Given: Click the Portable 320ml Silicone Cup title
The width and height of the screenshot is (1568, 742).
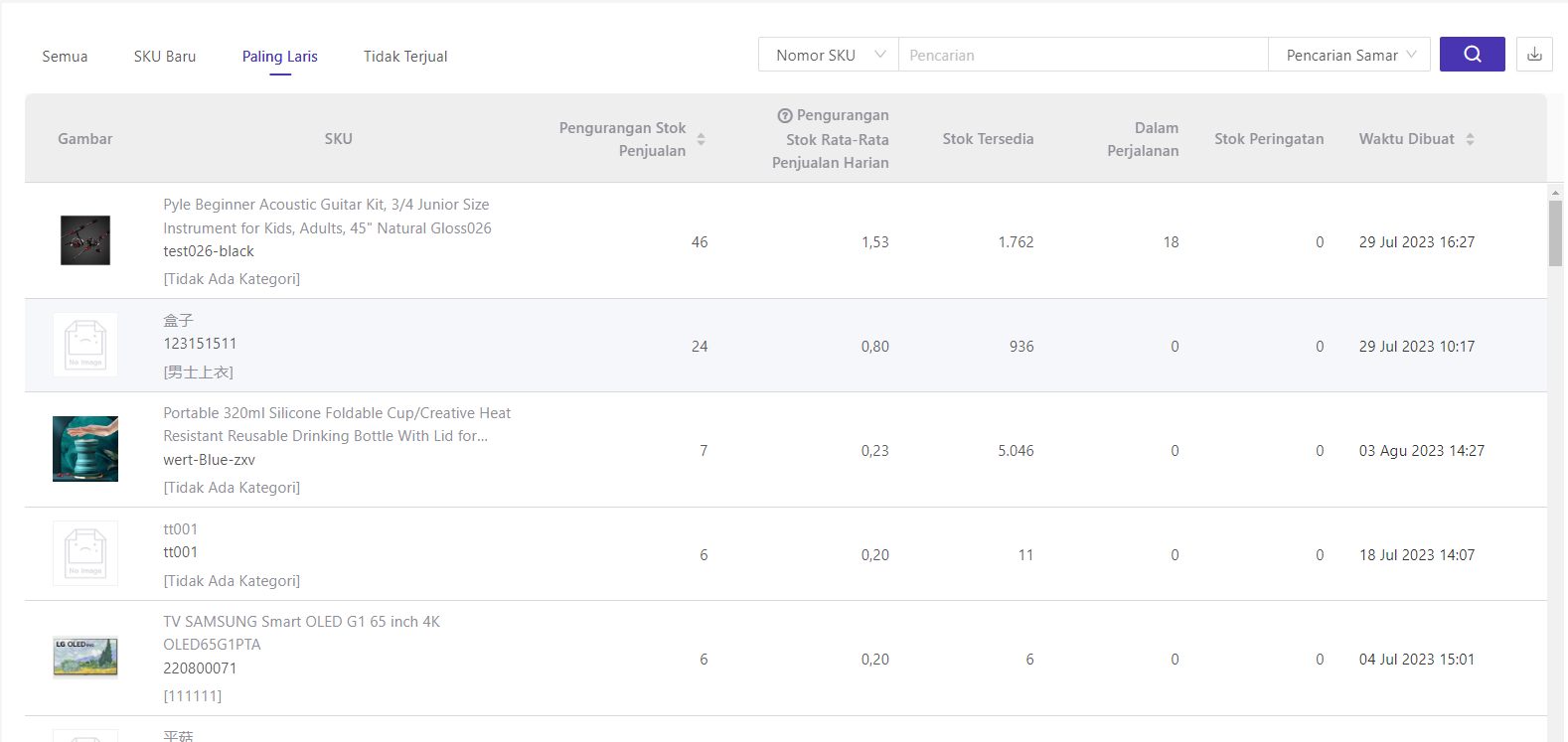Looking at the screenshot, I should coord(337,424).
